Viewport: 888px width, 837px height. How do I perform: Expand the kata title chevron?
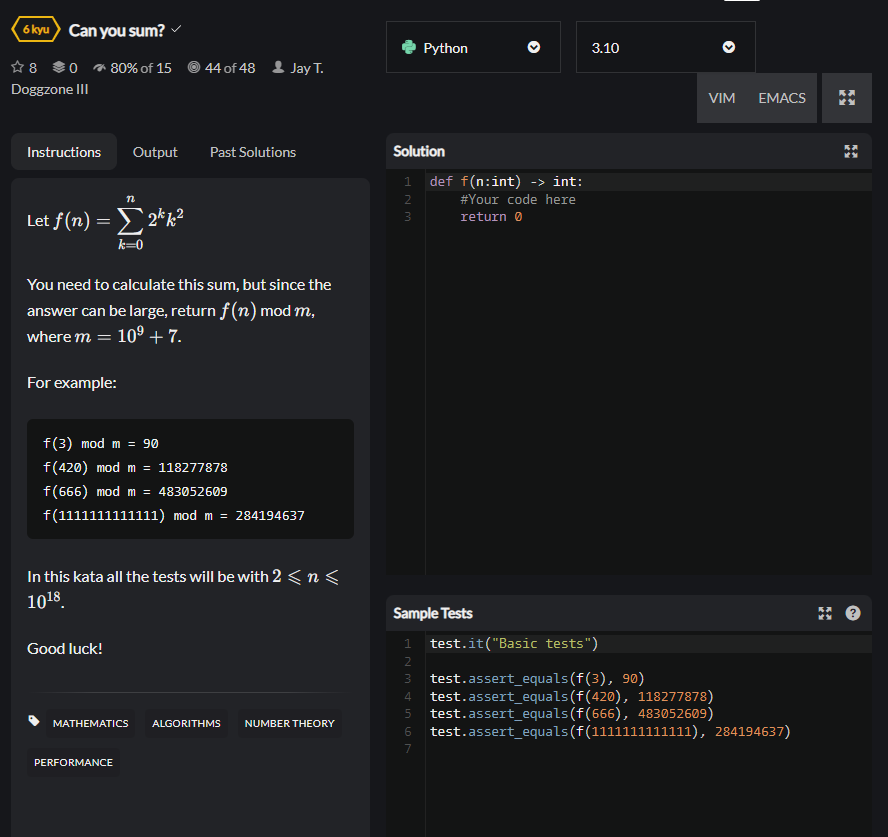(176, 29)
